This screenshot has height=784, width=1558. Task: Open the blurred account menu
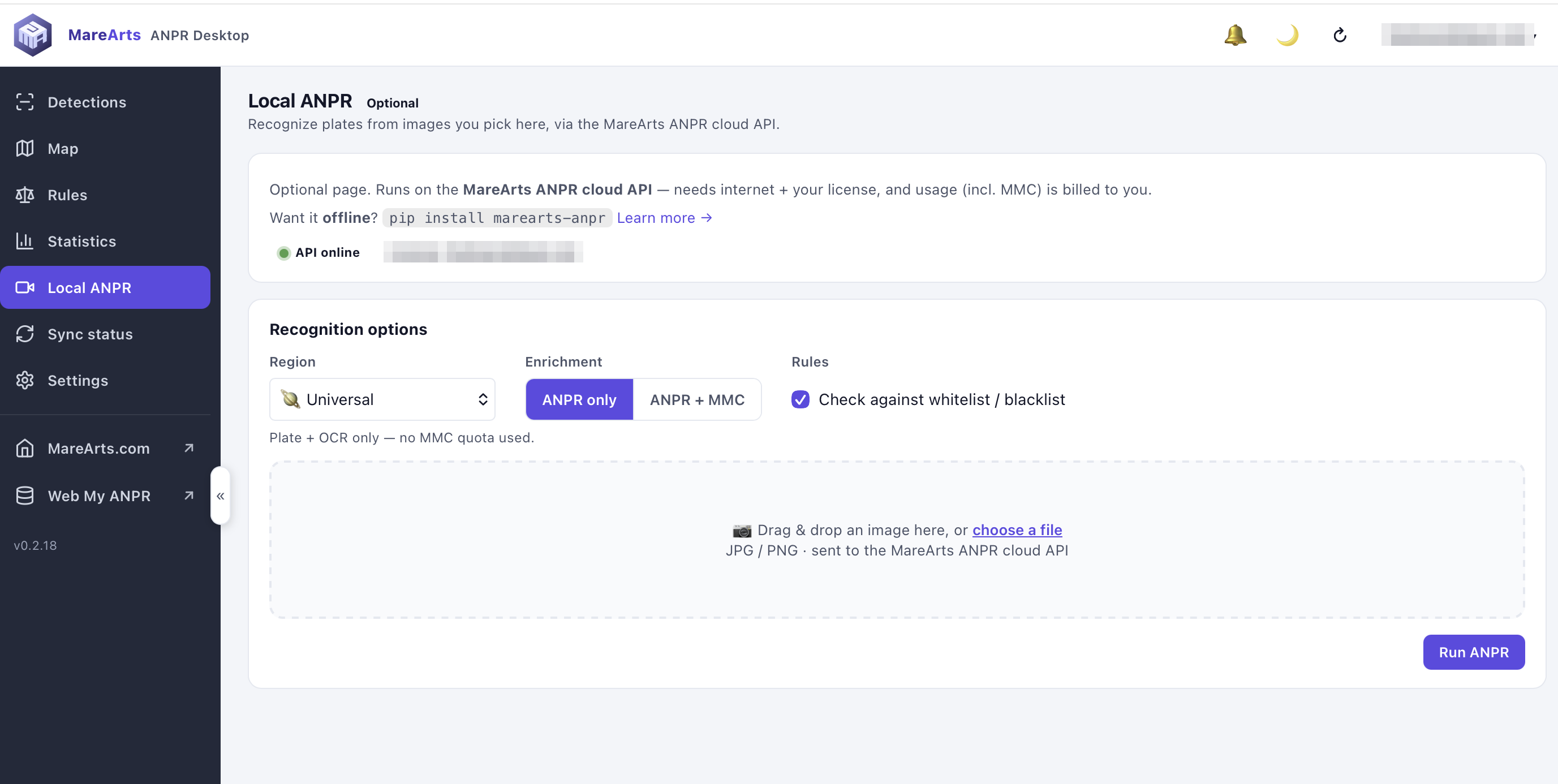(1458, 35)
